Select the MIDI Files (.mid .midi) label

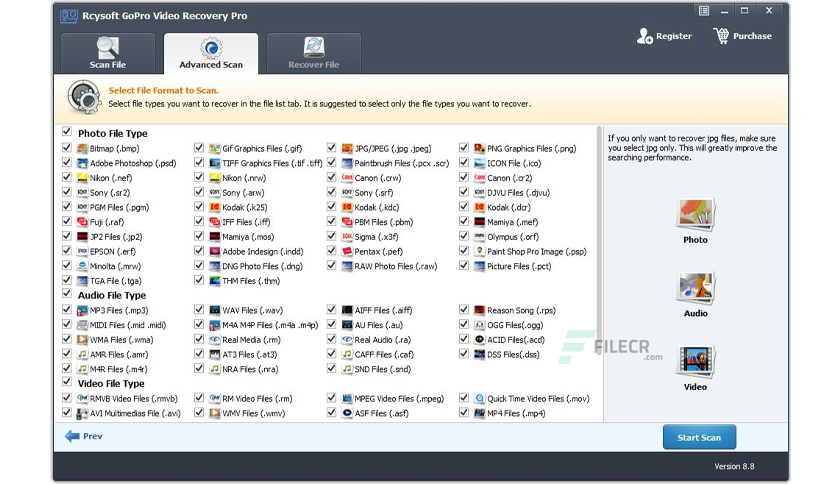click(x=128, y=325)
